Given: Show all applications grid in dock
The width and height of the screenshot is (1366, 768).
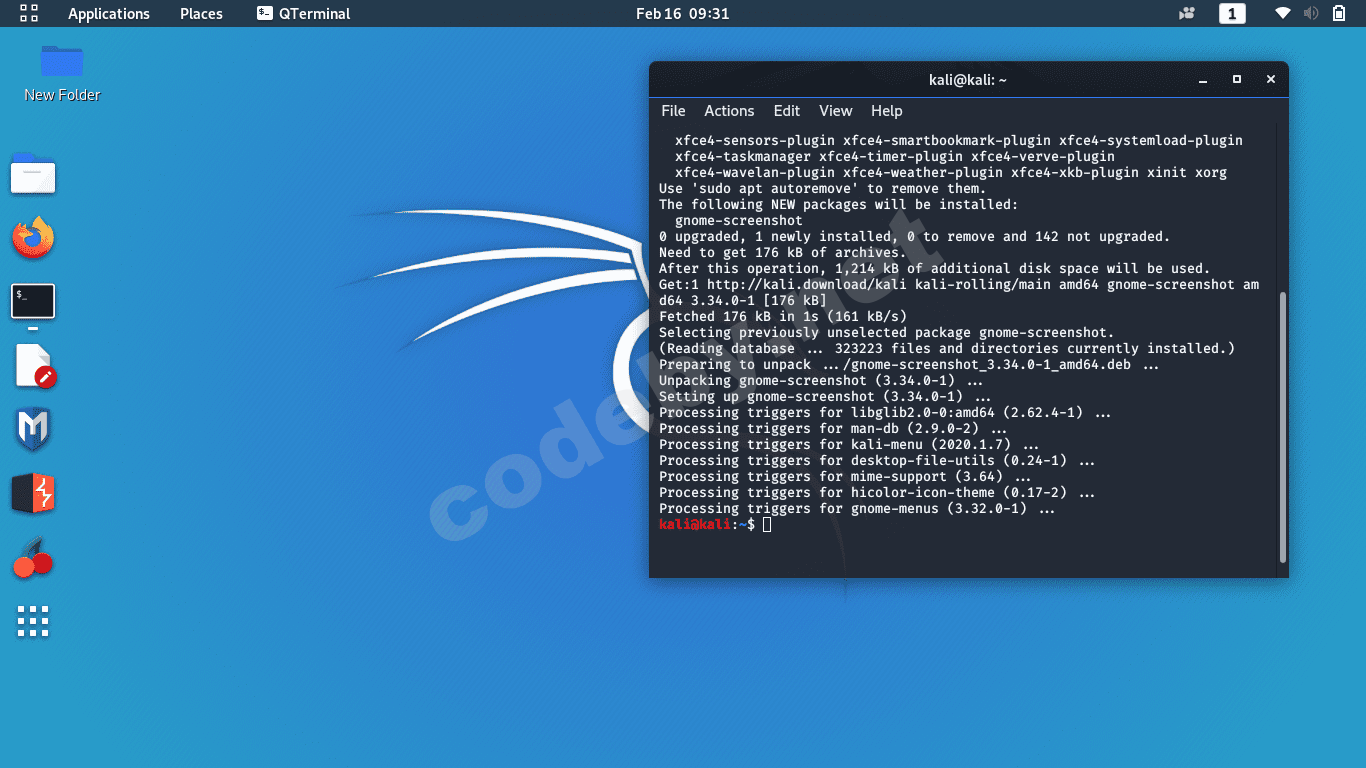Looking at the screenshot, I should click(x=33, y=621).
